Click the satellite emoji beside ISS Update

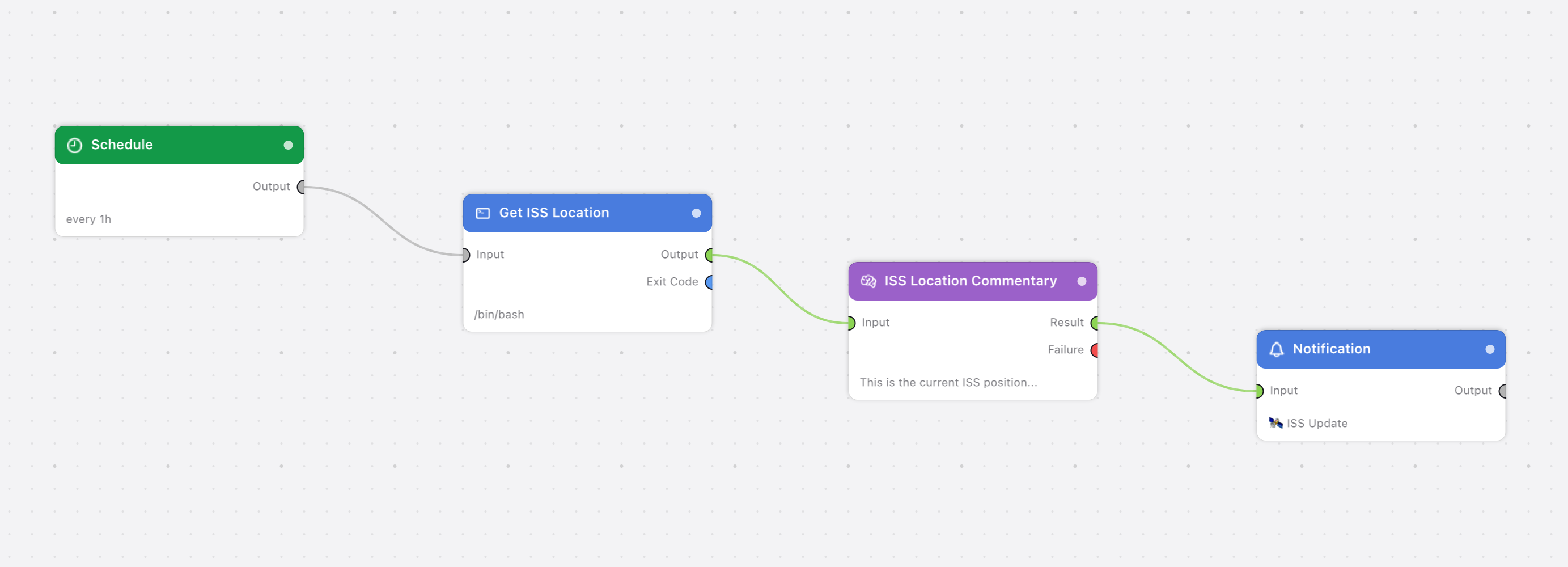(x=1276, y=422)
